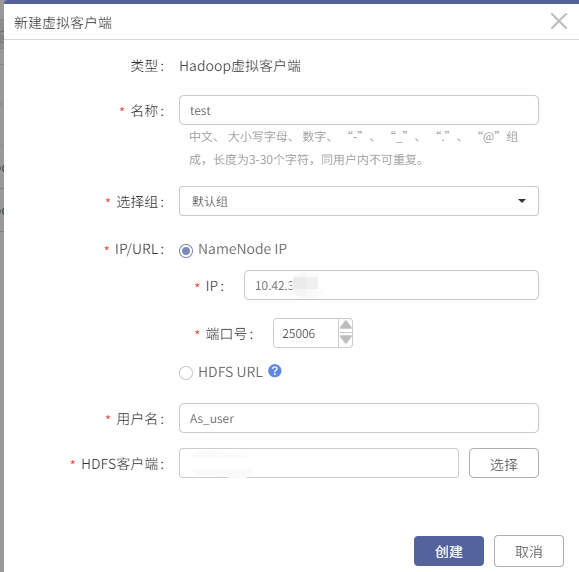This screenshot has height=572, width=579.
Task: Close the new virtual client dialog
Action: pyautogui.click(x=559, y=21)
